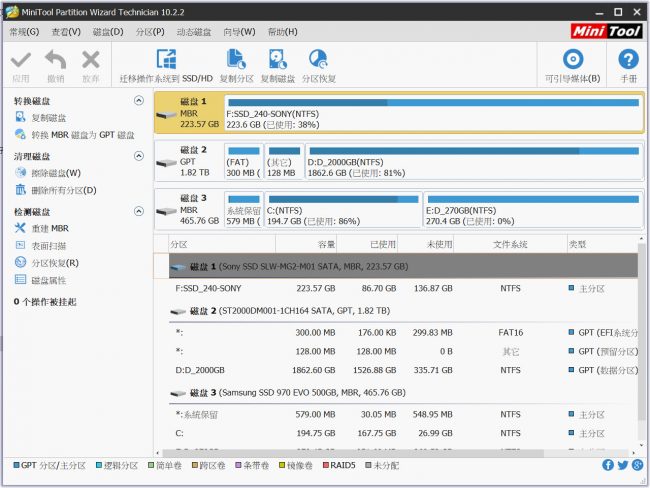Image resolution: width=650 pixels, height=488 pixels.
Task: Click the 复制磁盘 toolbar icon
Action: tap(277, 62)
